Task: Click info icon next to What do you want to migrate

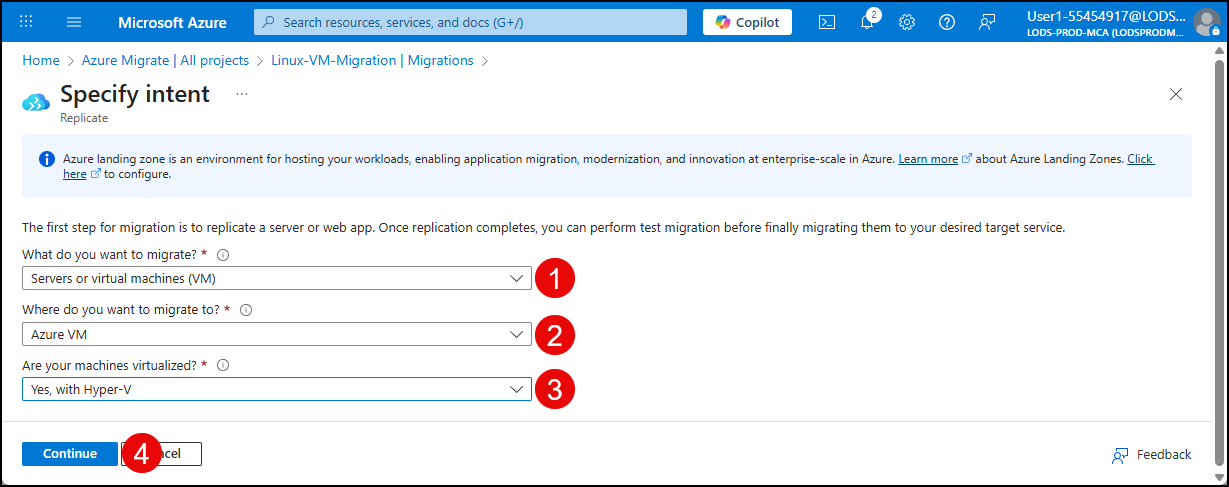Action: click(223, 254)
